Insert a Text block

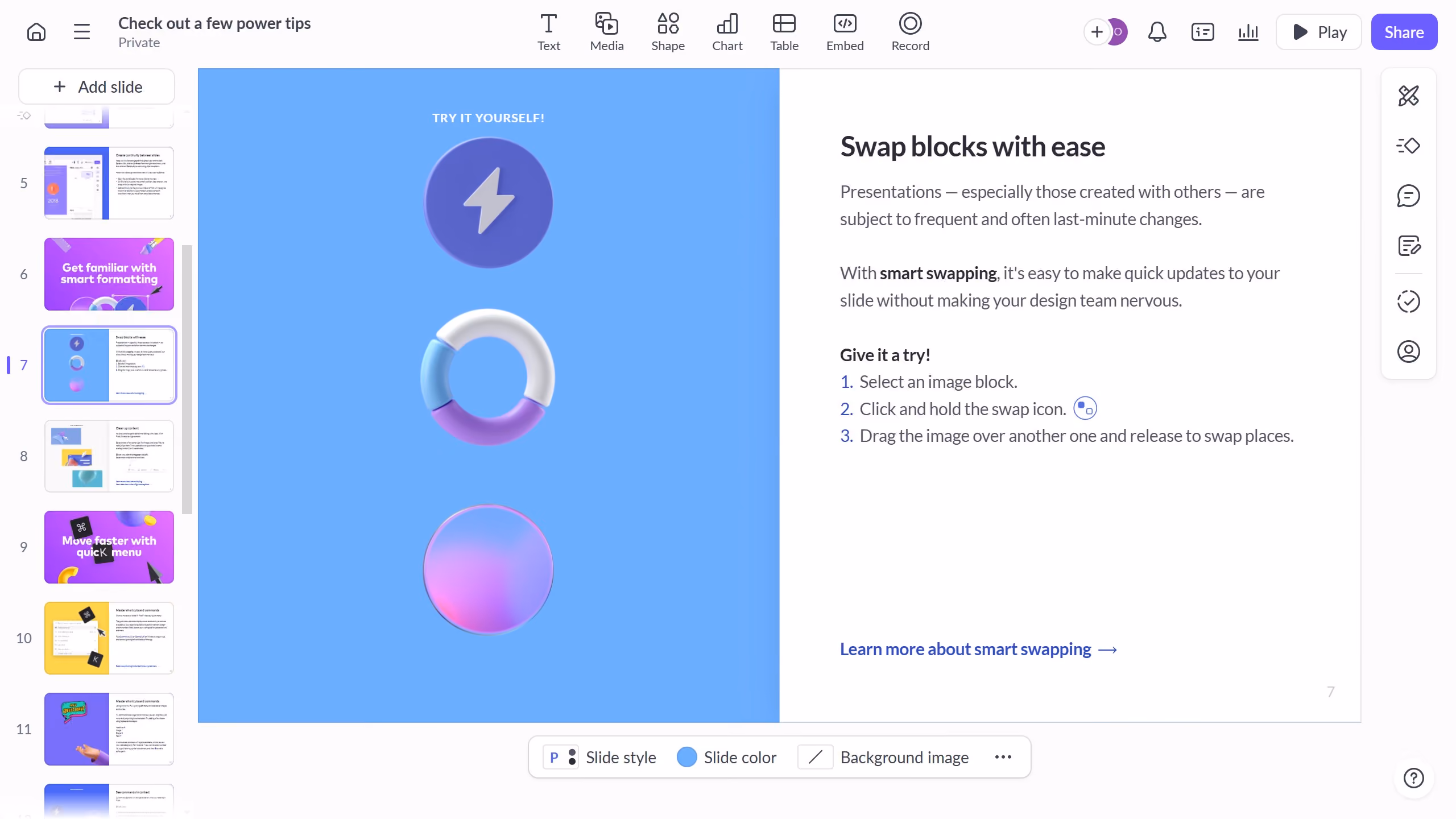pos(549,32)
